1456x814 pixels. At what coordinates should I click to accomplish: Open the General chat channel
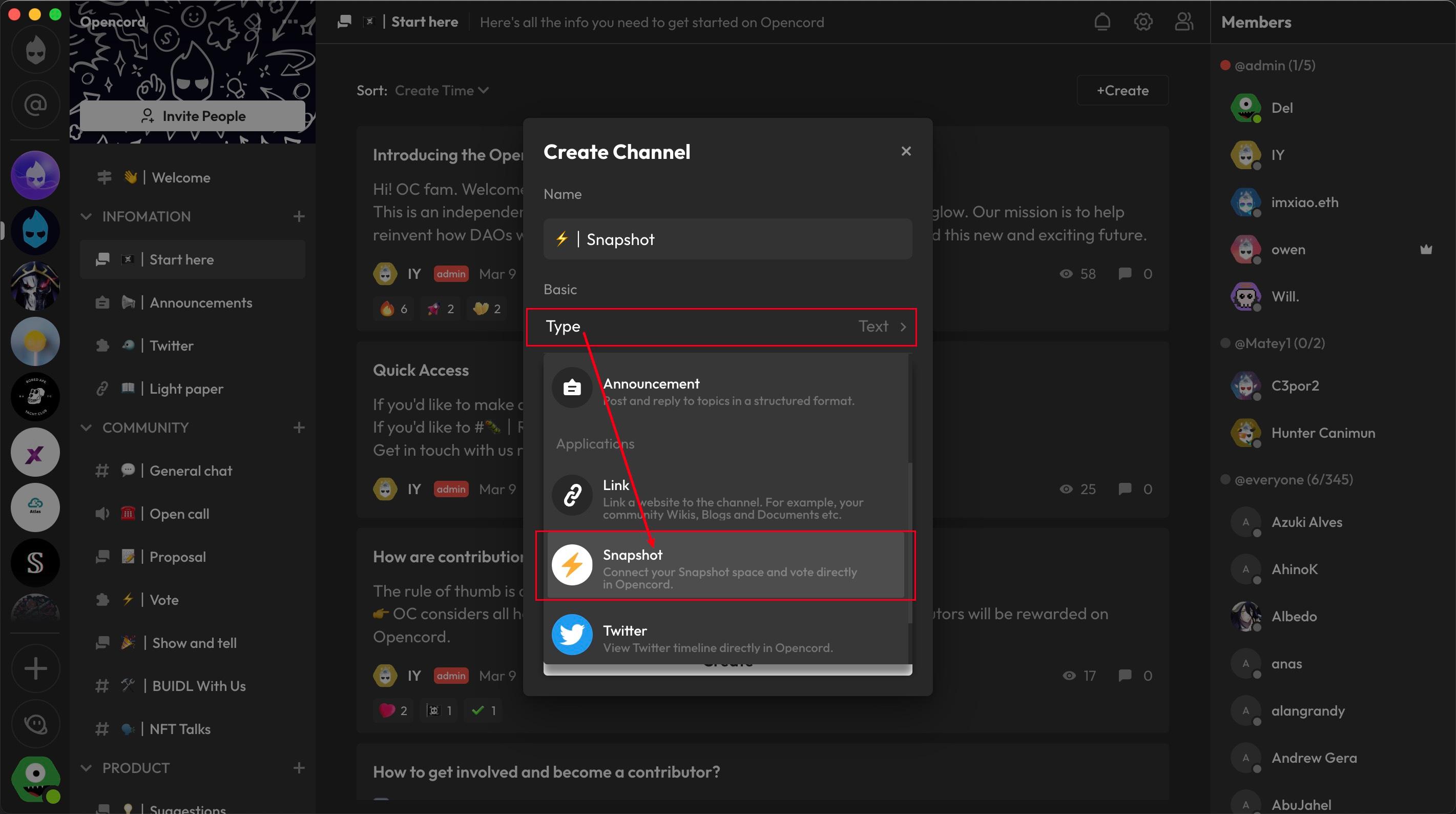193,471
